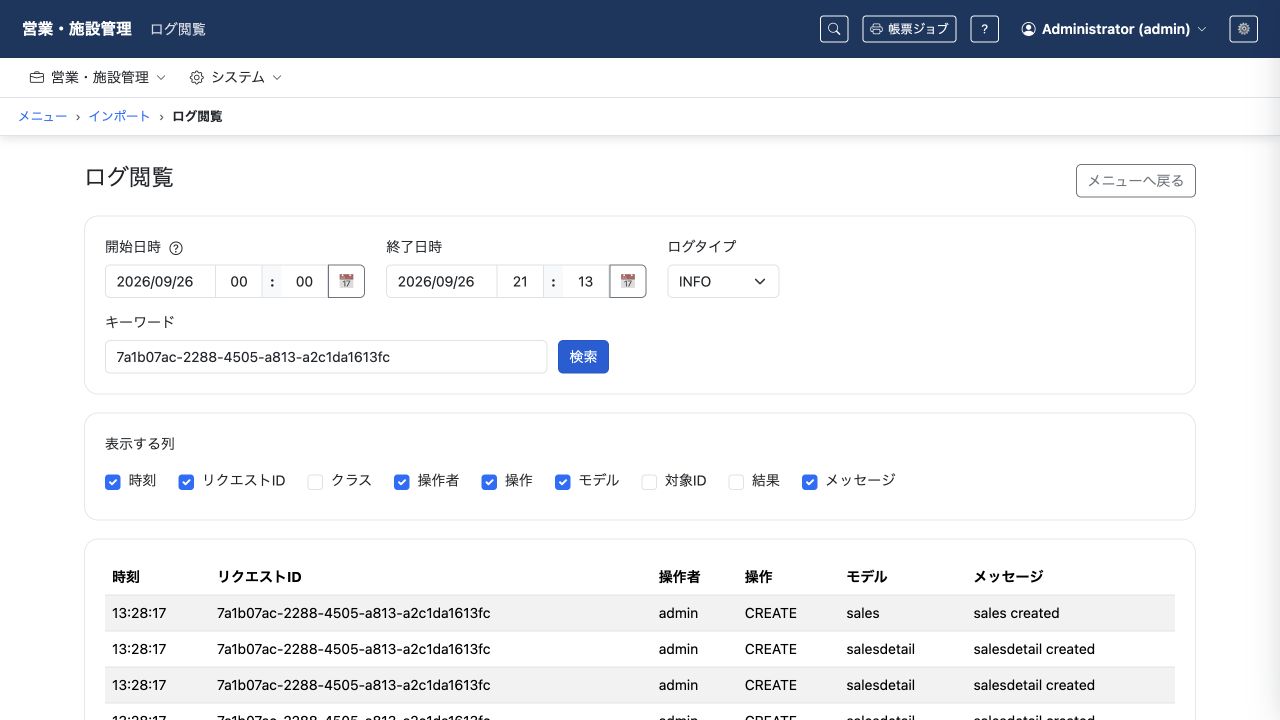Check the 結果 column checkbox

tap(736, 482)
